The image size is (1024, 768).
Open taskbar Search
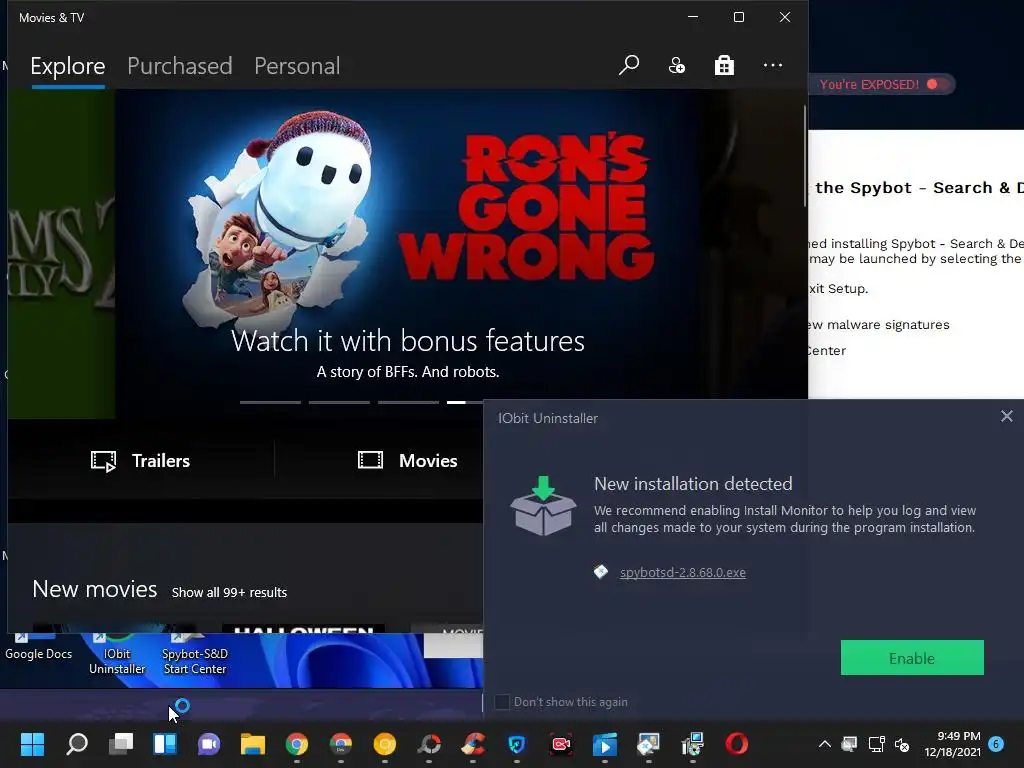(76, 744)
